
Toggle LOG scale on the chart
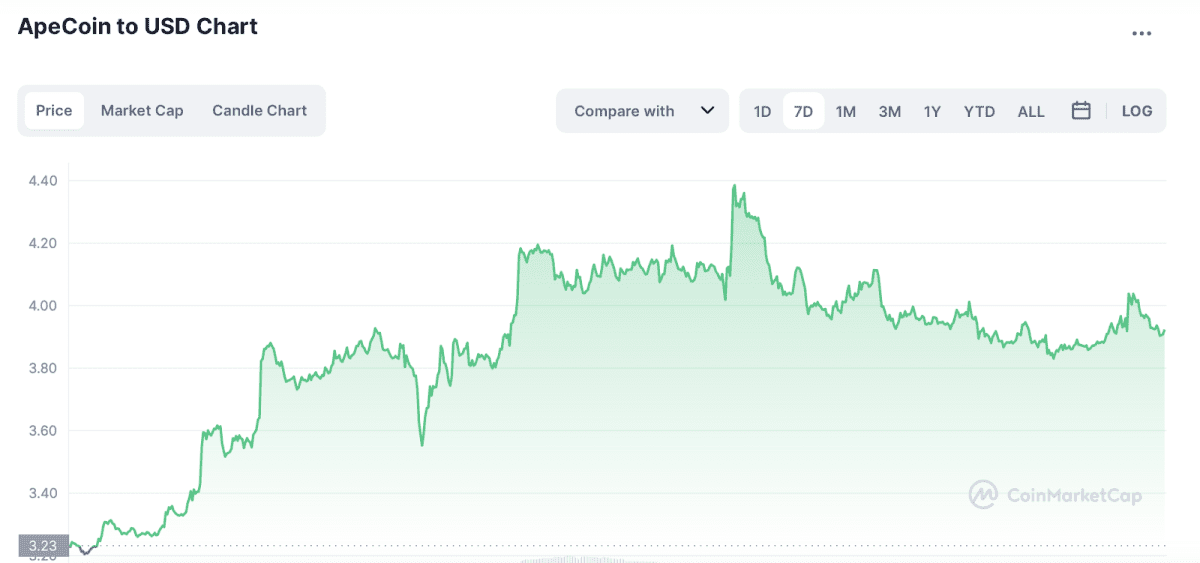[x=1137, y=111]
